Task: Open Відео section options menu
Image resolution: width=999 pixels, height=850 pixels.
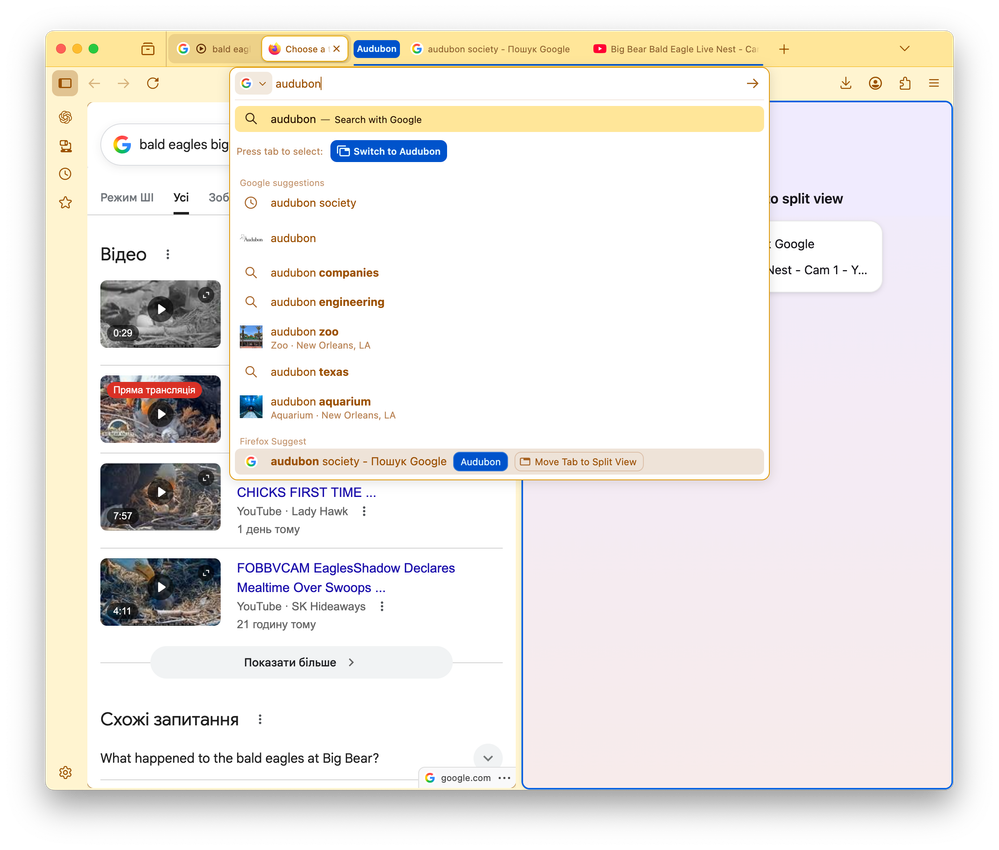Action: (168, 254)
